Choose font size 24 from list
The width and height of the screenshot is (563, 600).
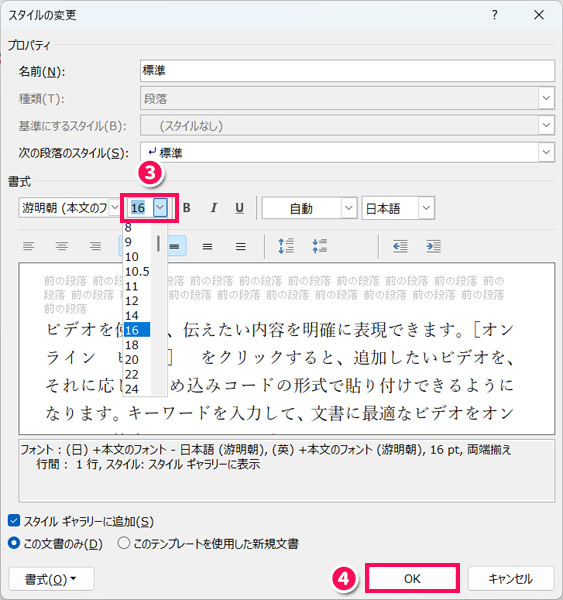point(137,389)
